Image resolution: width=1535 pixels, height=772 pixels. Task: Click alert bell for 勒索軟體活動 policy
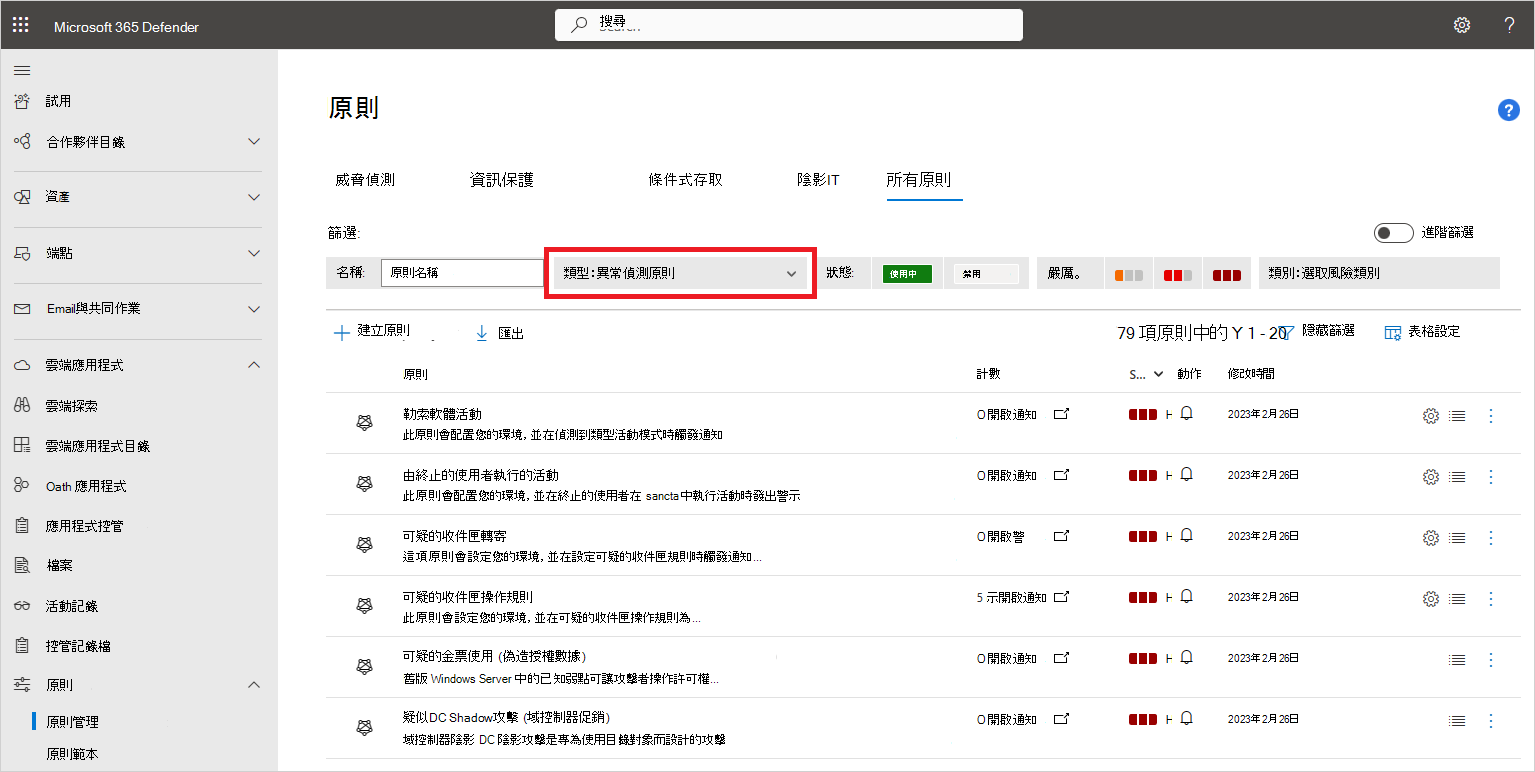(x=1187, y=413)
